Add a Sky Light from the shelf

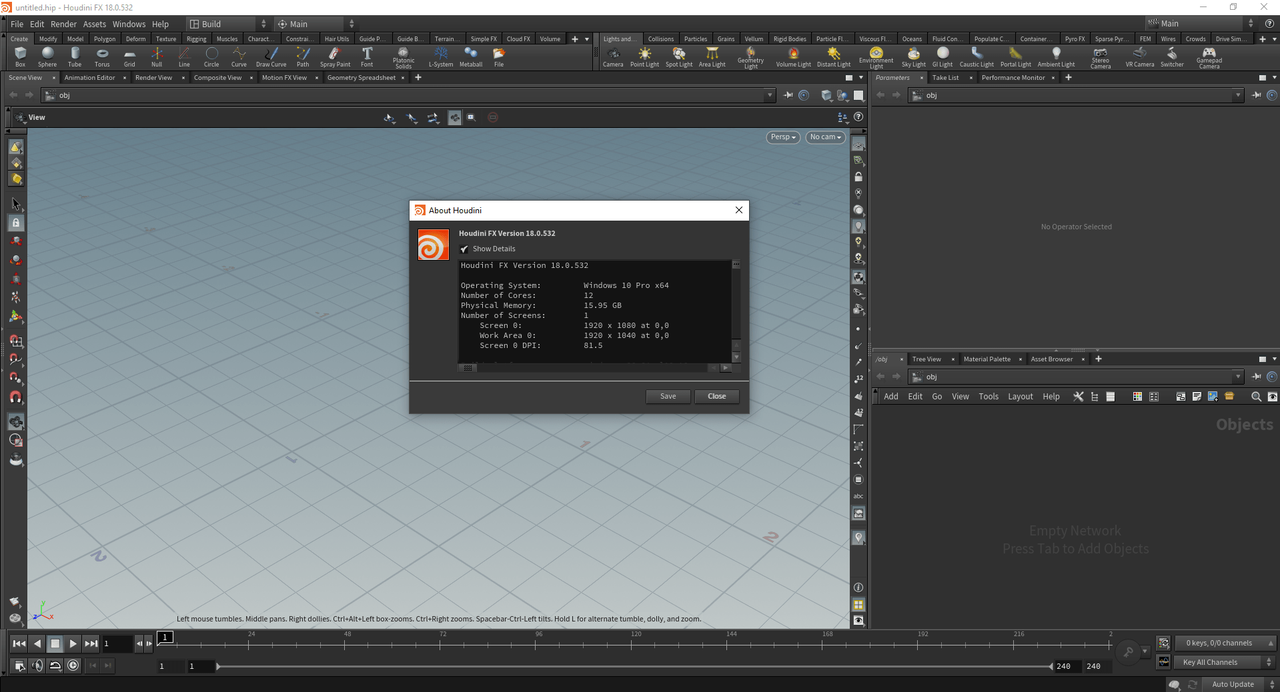coord(913,56)
